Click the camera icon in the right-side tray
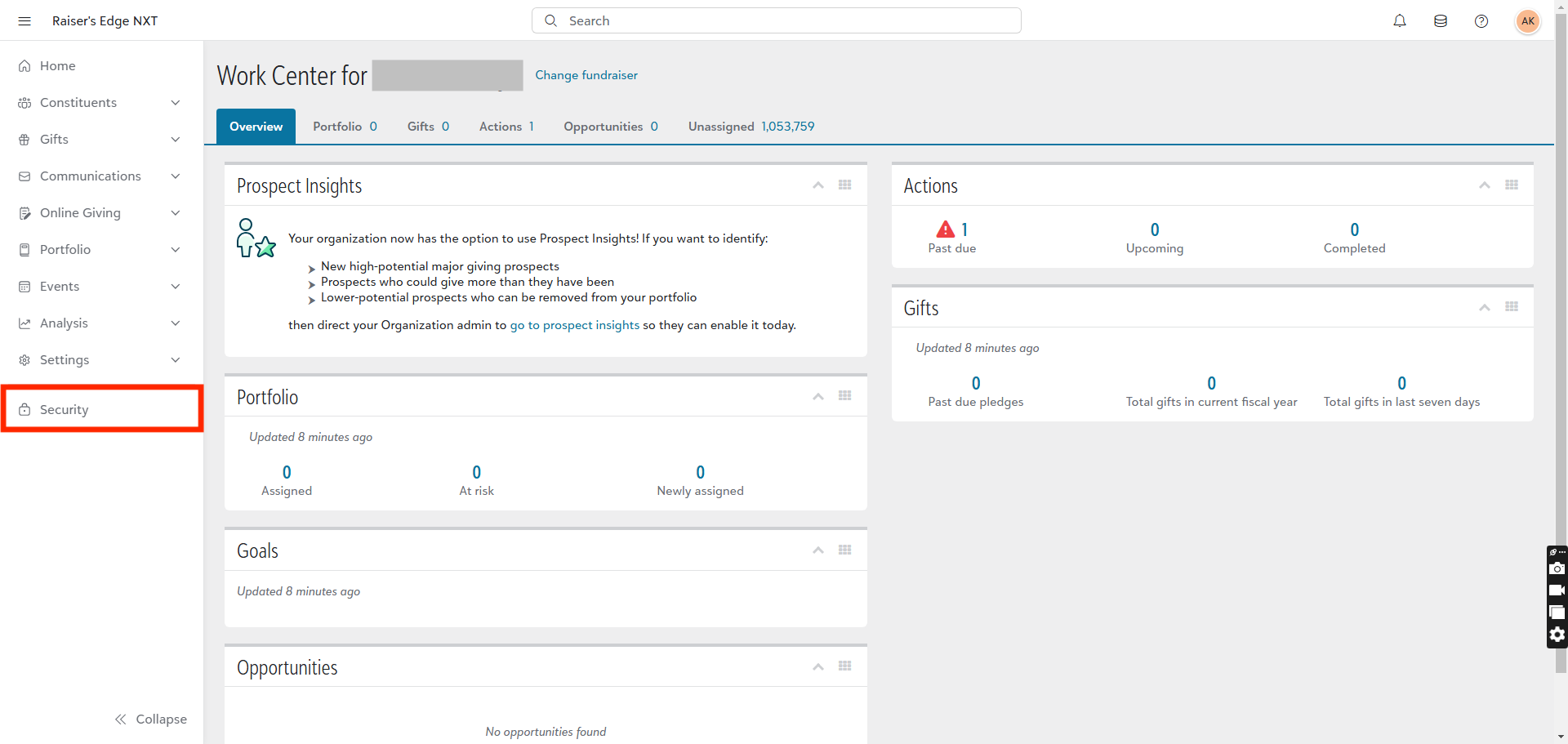 (x=1557, y=568)
